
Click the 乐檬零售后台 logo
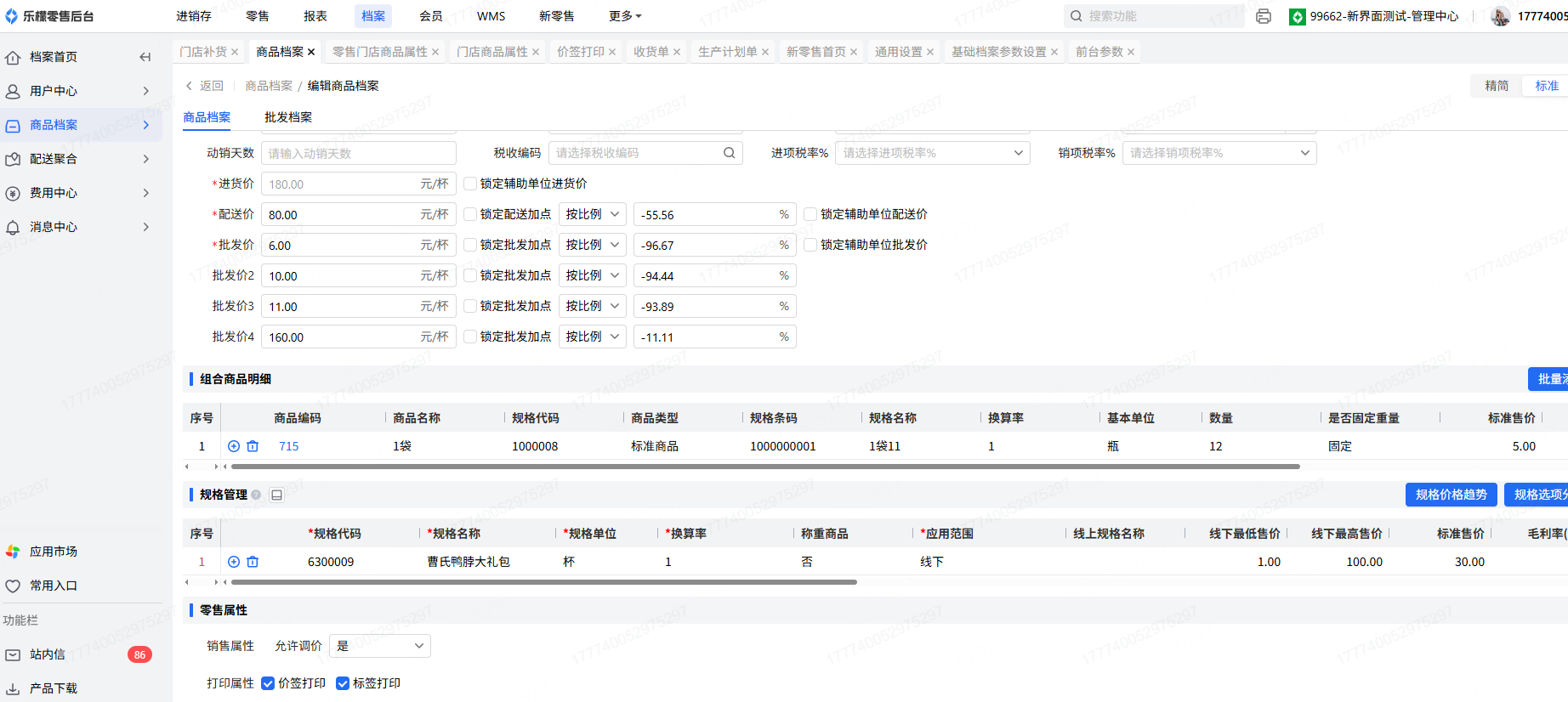(49, 16)
